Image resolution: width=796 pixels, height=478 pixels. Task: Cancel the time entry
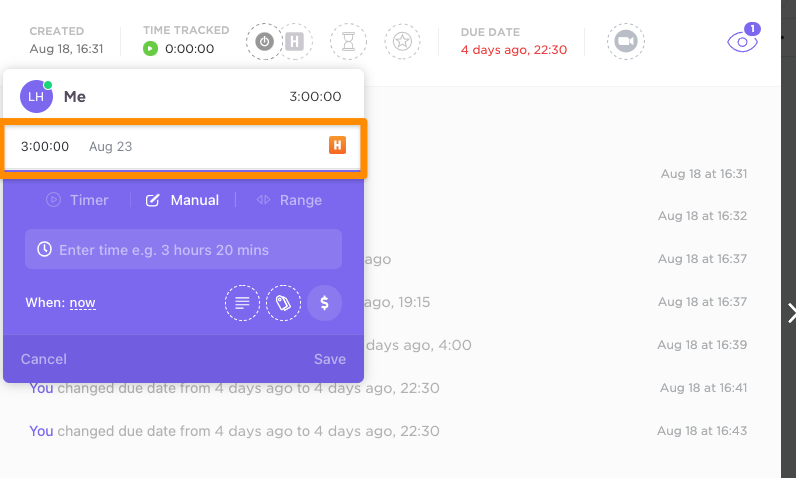tap(44, 359)
